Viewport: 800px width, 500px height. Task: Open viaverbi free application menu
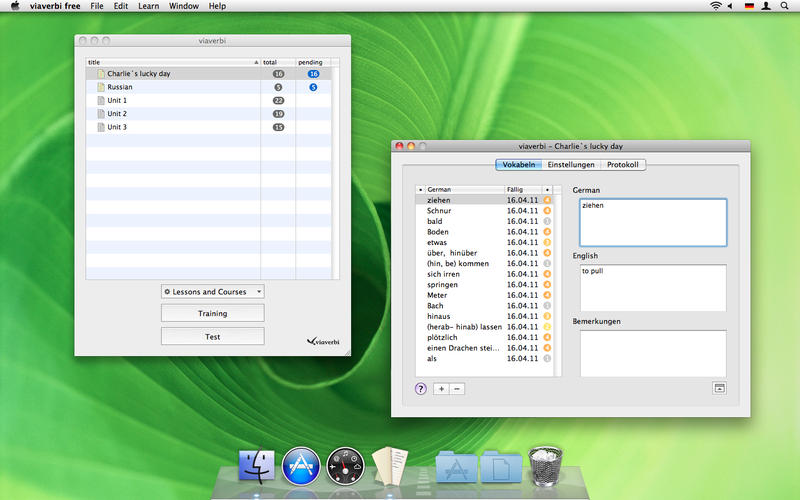[x=55, y=6]
